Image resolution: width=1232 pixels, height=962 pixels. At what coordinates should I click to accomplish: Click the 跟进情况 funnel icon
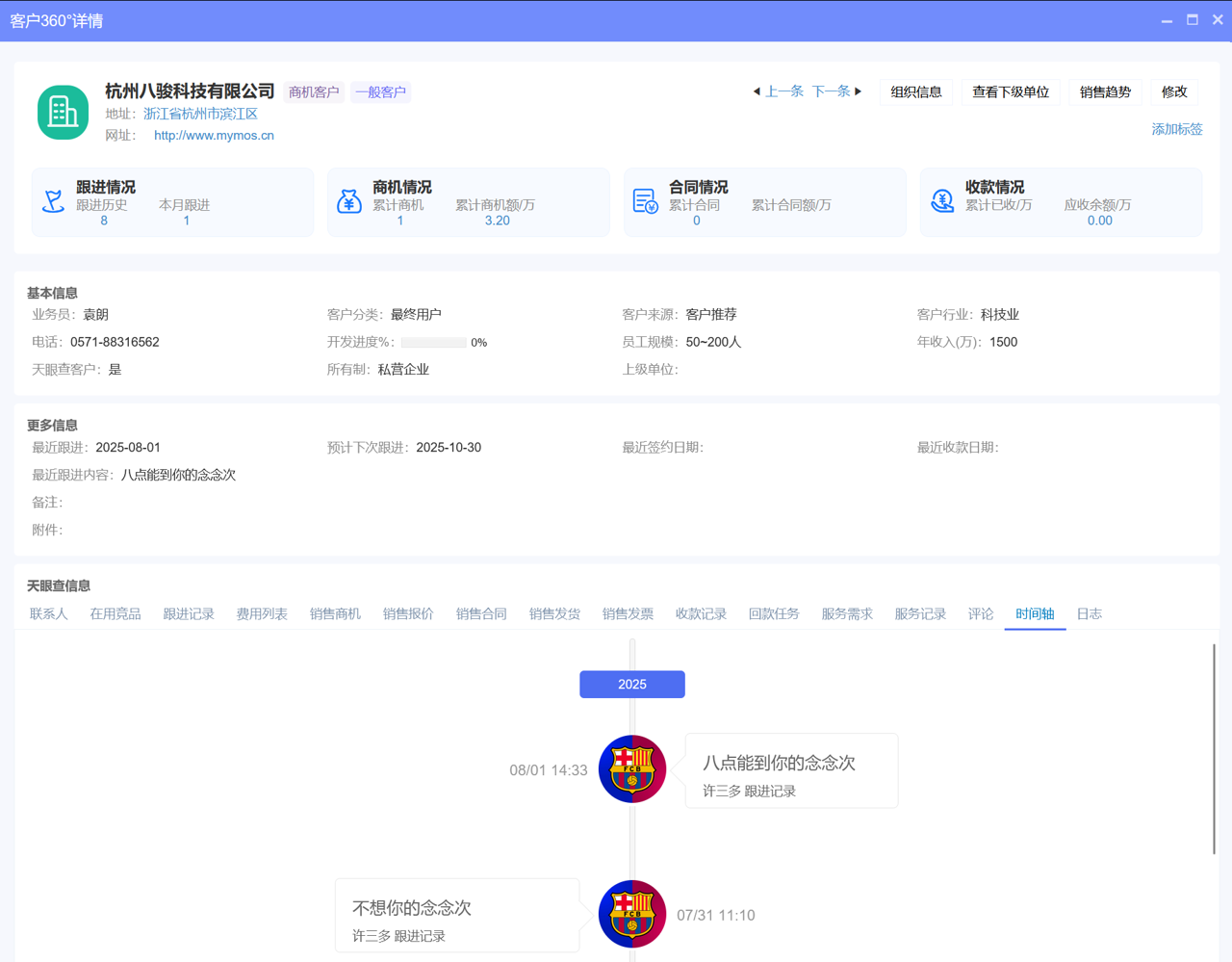(x=53, y=199)
